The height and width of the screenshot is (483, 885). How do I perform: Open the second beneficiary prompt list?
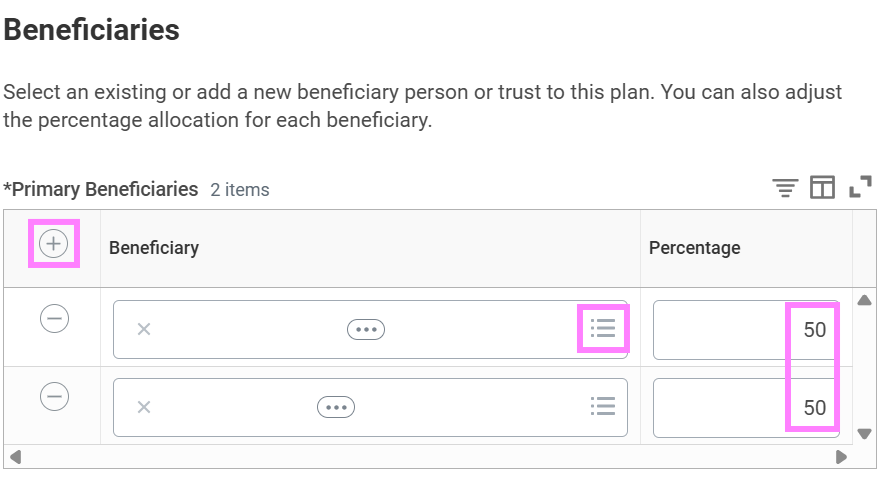[x=603, y=407]
